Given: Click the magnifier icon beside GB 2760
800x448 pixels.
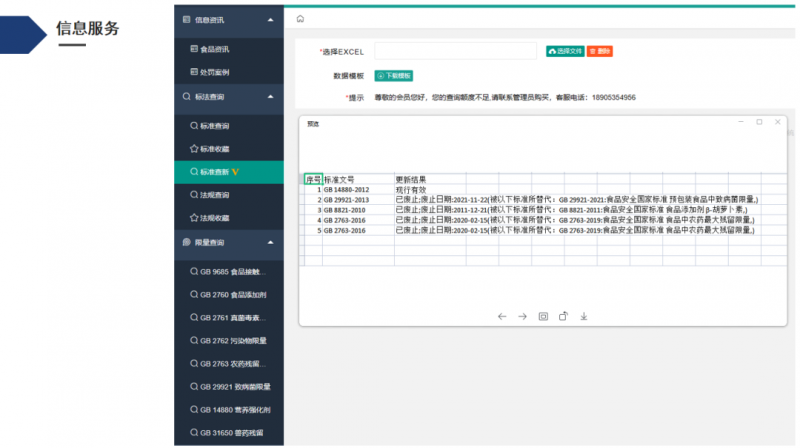Looking at the screenshot, I should (x=194, y=294).
